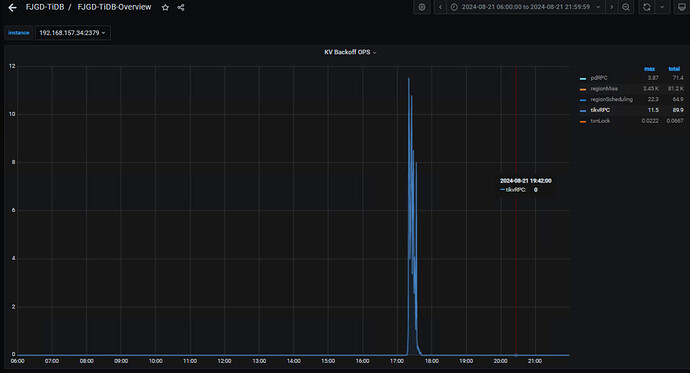Sort legend by max column

(650, 69)
